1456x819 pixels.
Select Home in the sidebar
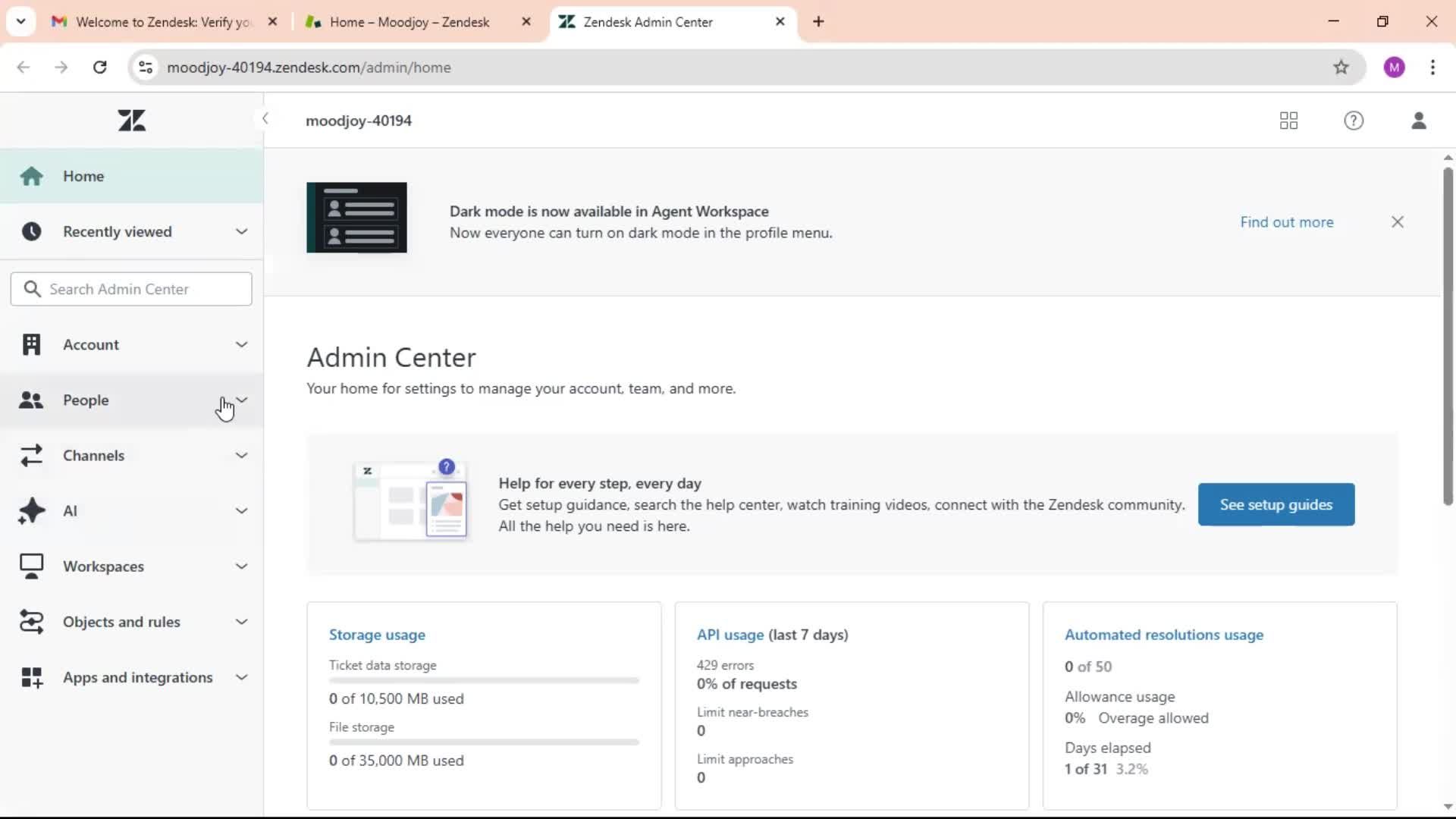[132, 176]
